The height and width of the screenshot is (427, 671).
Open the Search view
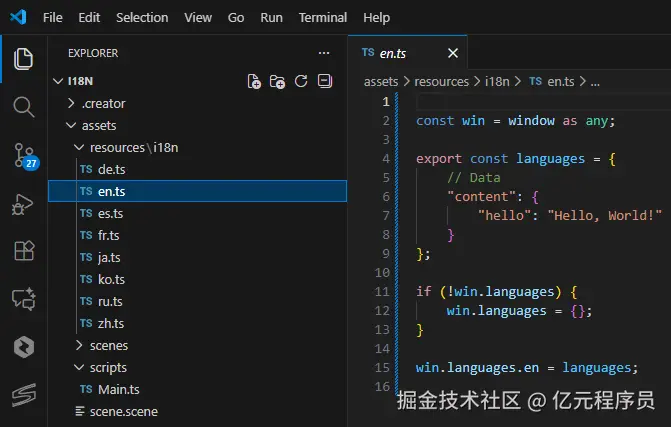tap(23, 106)
